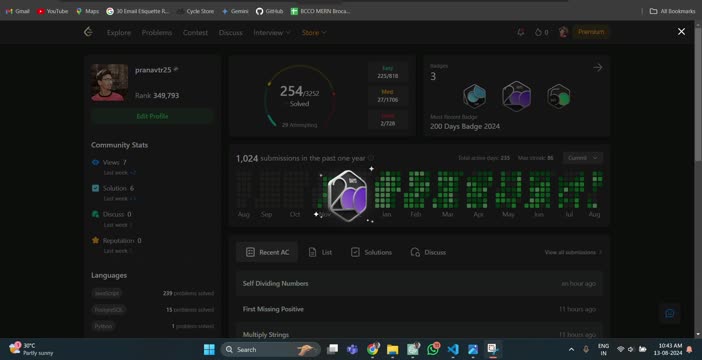The height and width of the screenshot is (360, 702).
Task: Click the Edit Profile button
Action: point(152,116)
